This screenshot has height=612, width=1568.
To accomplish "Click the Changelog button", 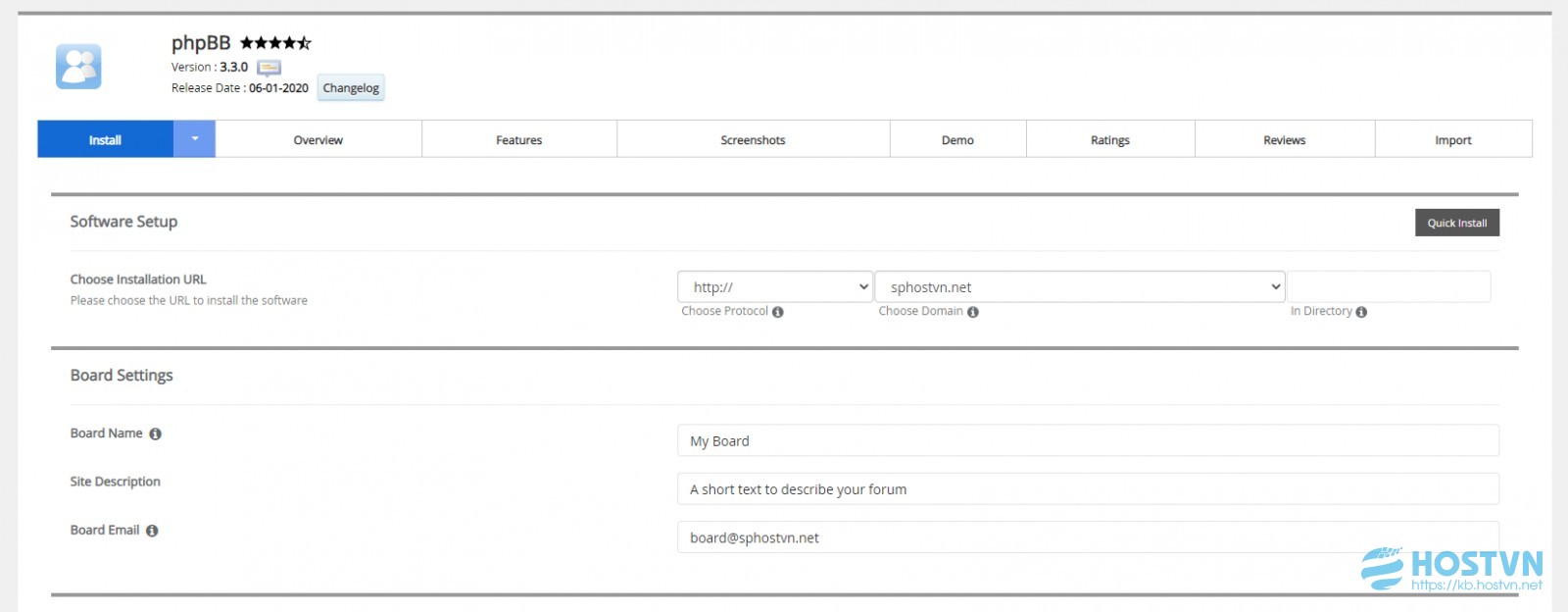I will click(351, 88).
